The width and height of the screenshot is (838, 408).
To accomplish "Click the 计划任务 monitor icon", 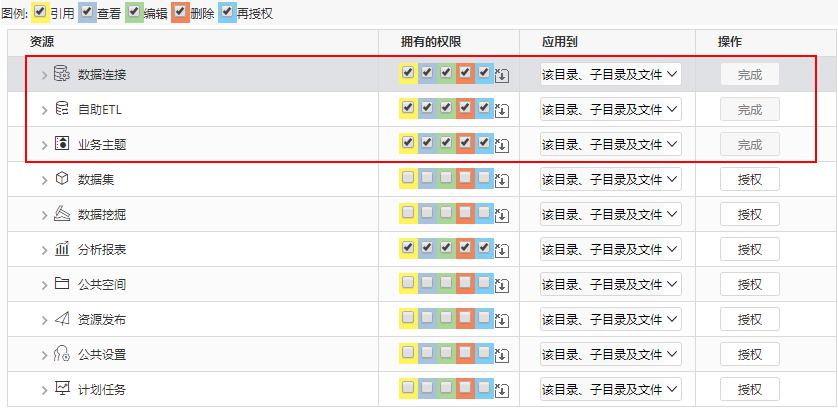I will coord(62,389).
